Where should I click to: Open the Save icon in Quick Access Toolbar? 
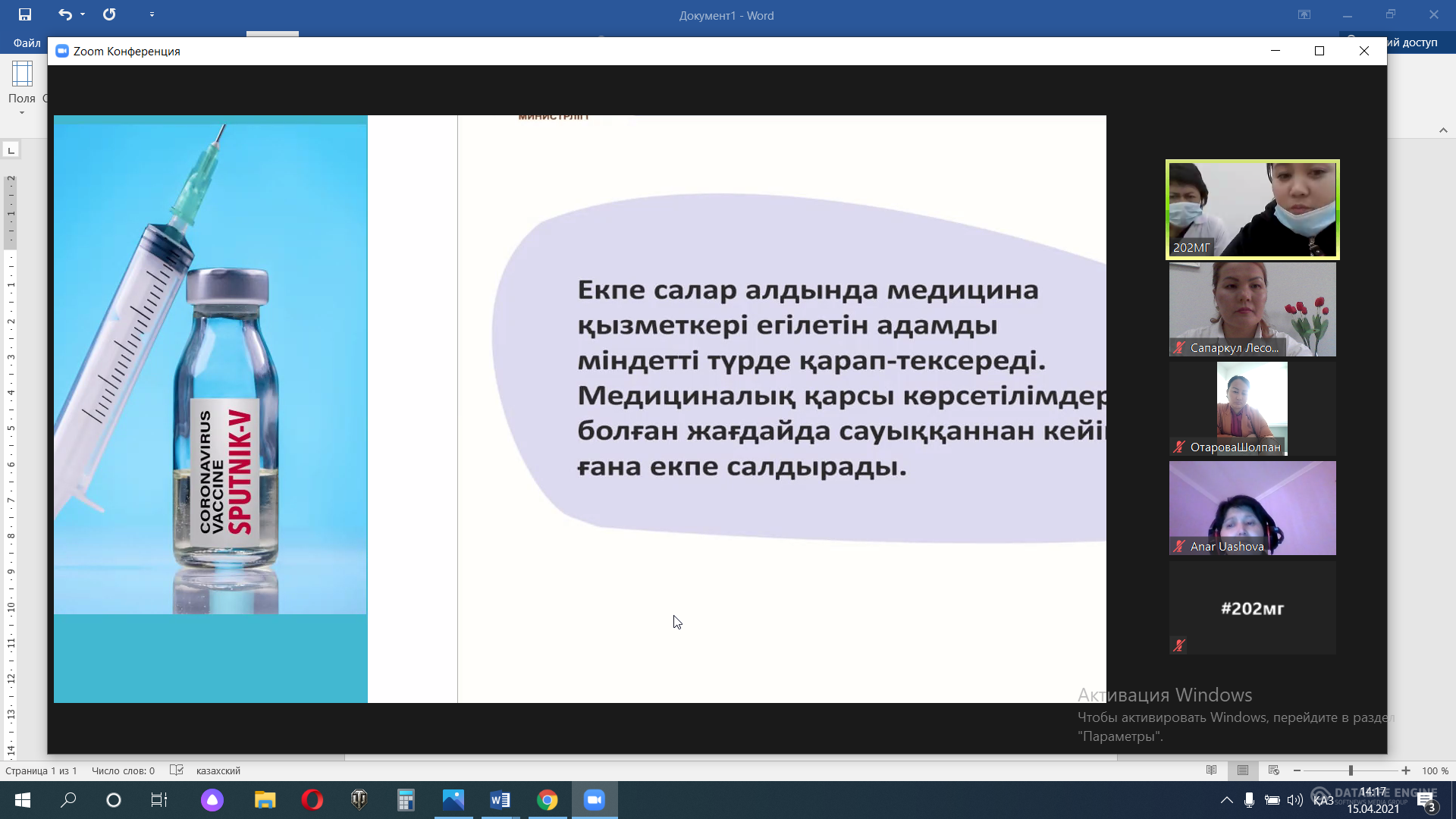[26, 14]
